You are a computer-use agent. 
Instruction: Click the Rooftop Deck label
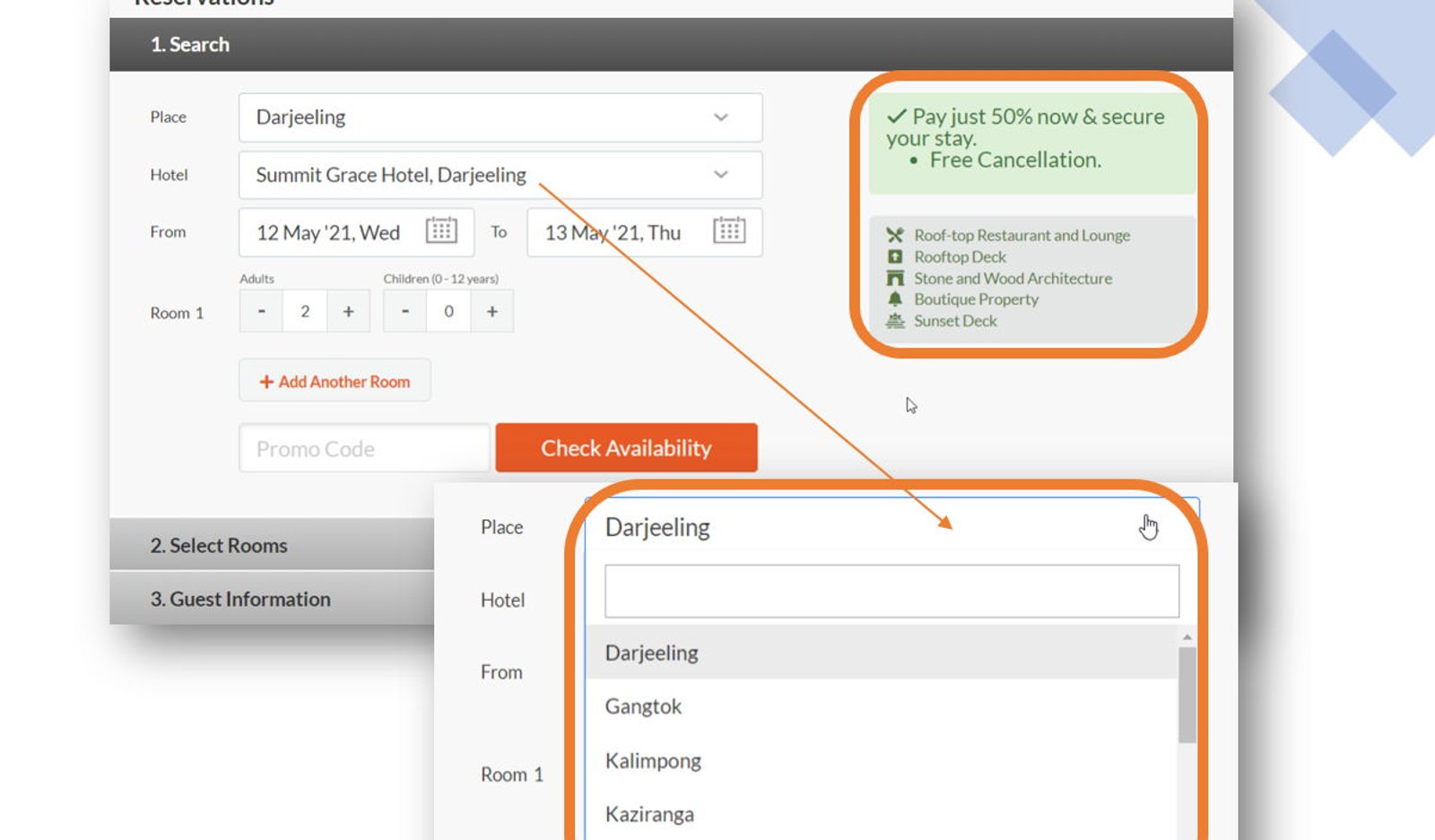click(960, 256)
